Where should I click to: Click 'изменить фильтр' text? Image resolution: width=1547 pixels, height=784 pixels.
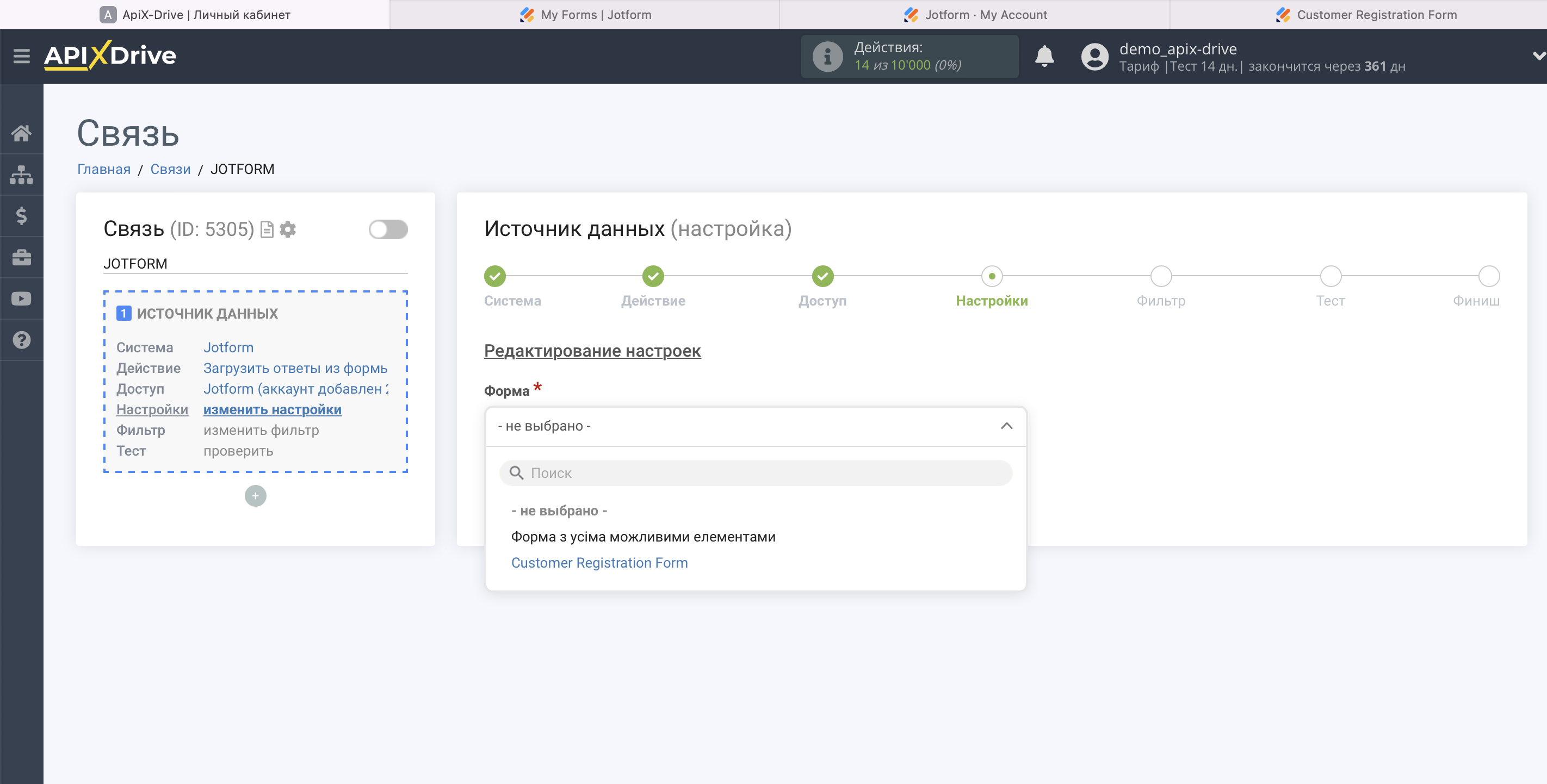point(261,431)
